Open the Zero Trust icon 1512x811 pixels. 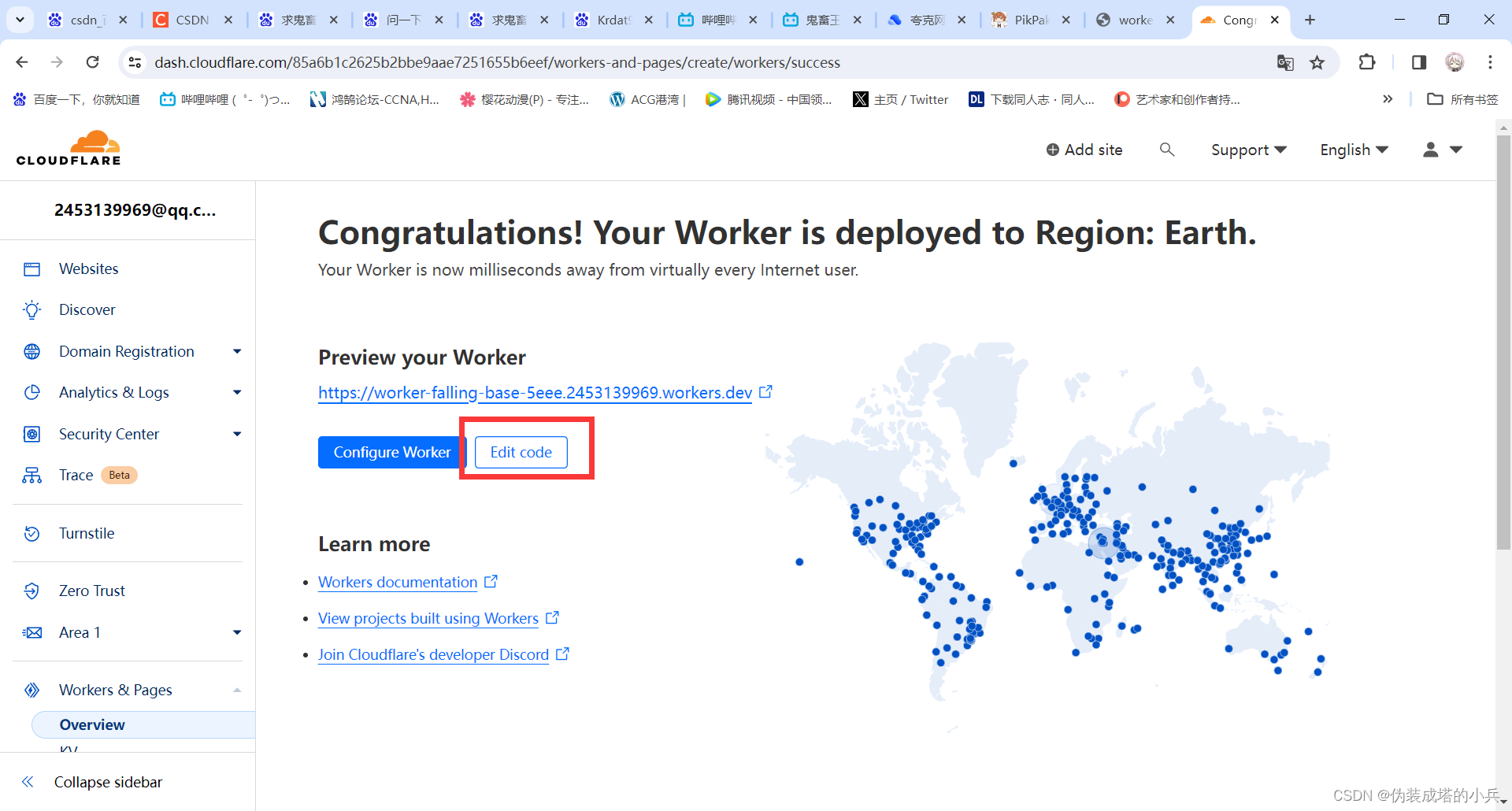click(31, 591)
